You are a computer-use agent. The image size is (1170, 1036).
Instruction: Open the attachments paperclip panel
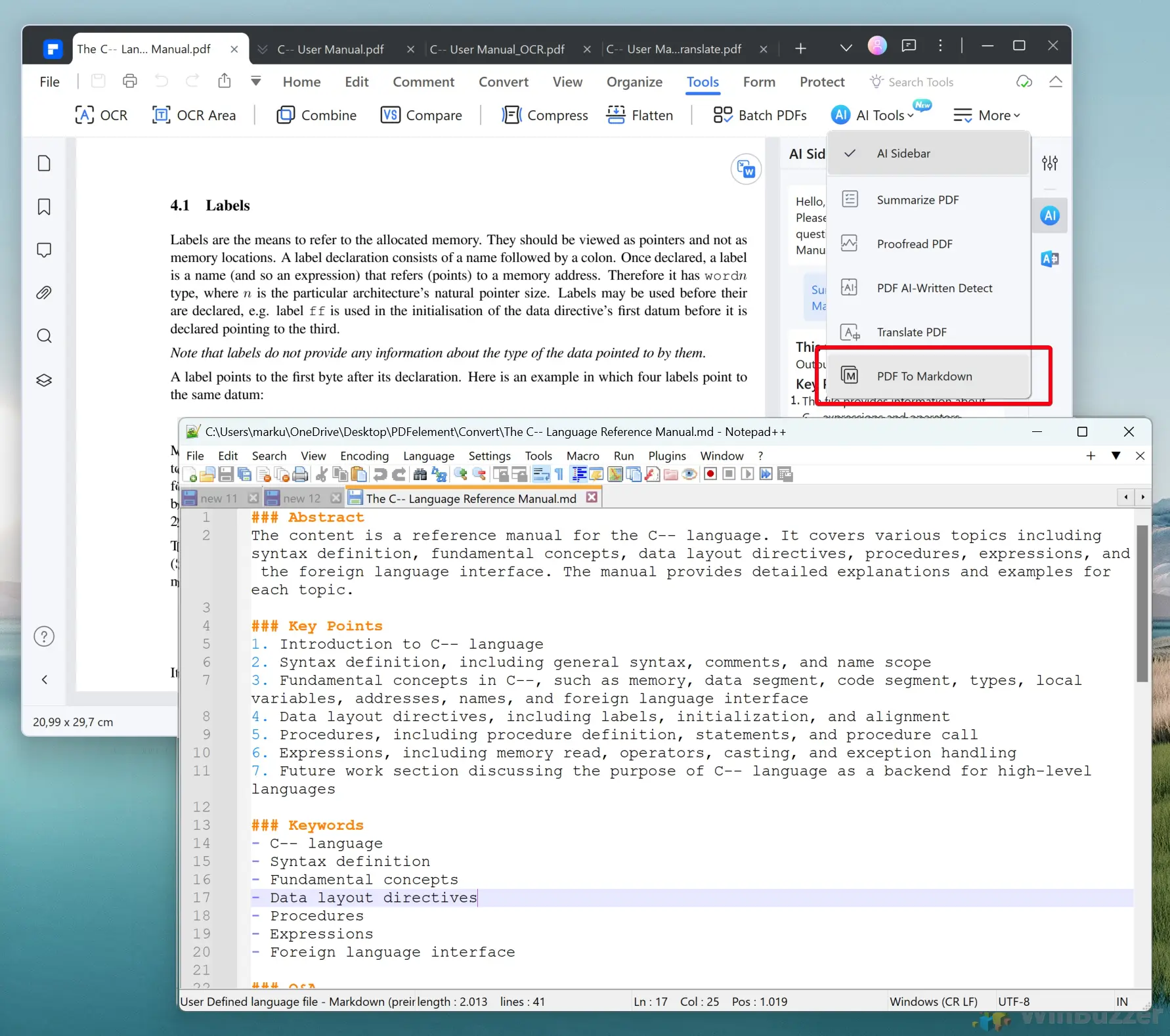pos(44,293)
